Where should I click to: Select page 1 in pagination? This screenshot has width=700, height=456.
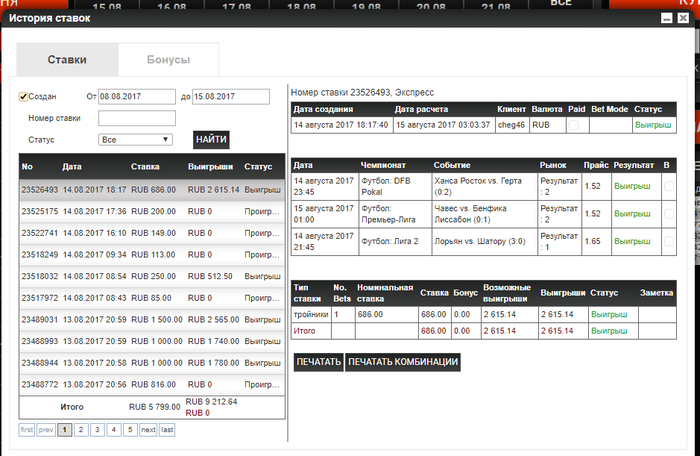click(x=65, y=430)
